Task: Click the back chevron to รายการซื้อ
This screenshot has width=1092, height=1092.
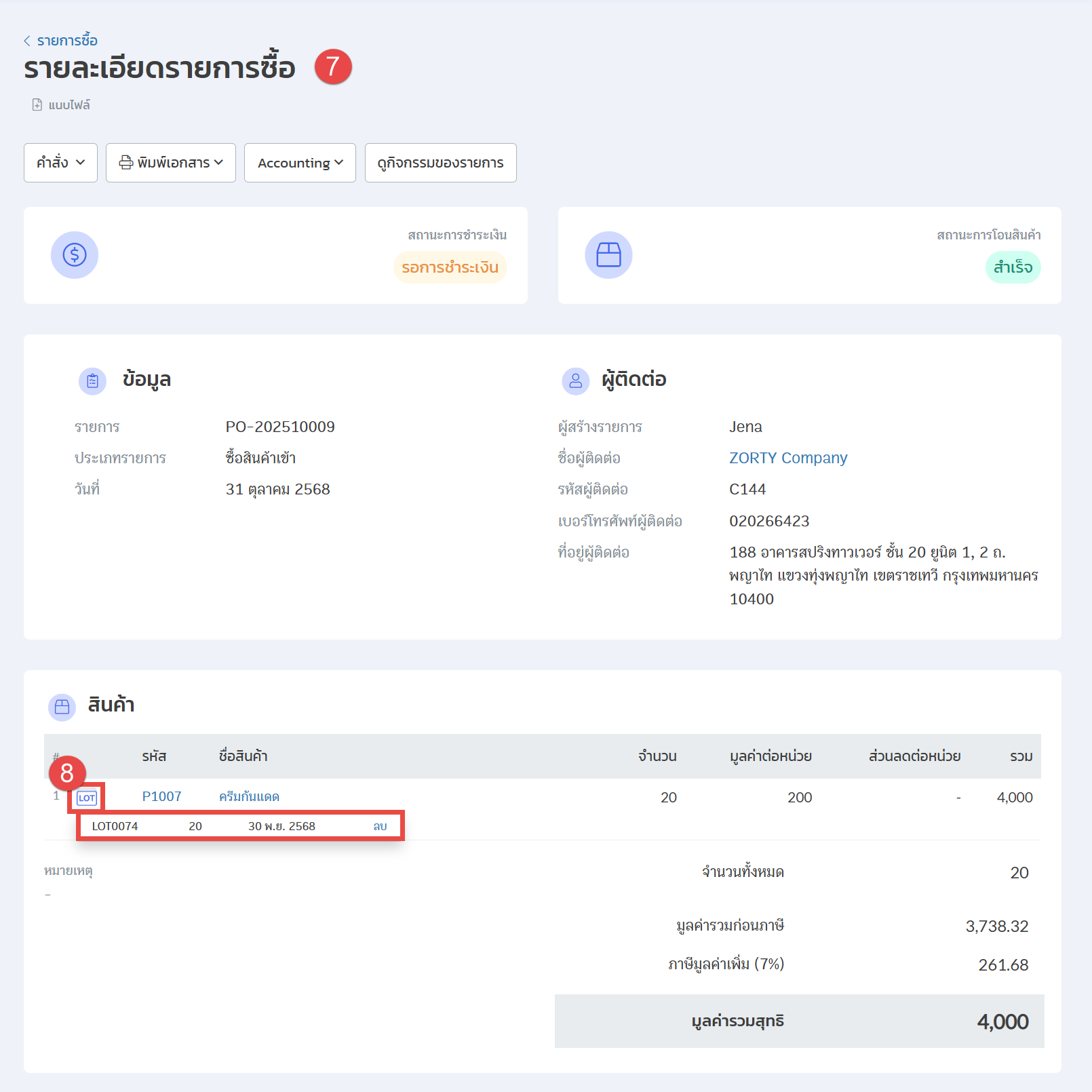Action: [27, 41]
